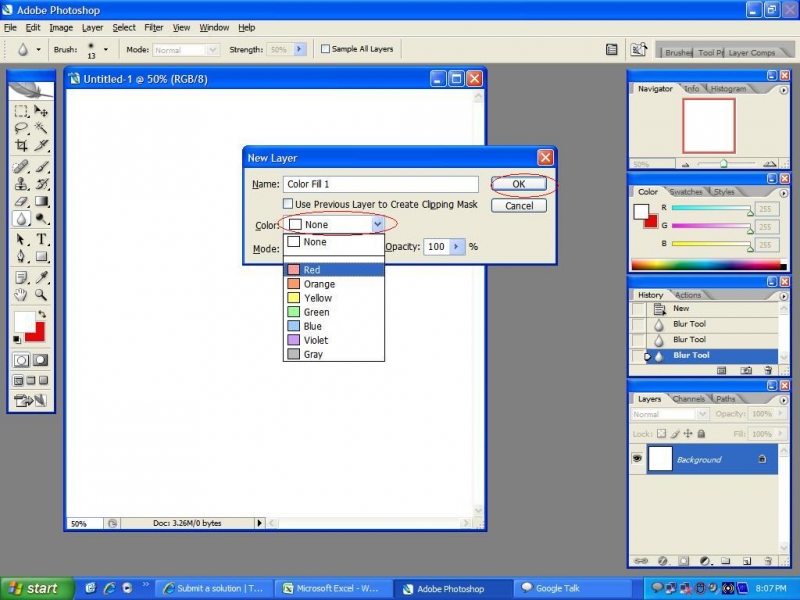The height and width of the screenshot is (600, 800).
Task: Select the Clone Stamp tool
Action: pyautogui.click(x=22, y=184)
